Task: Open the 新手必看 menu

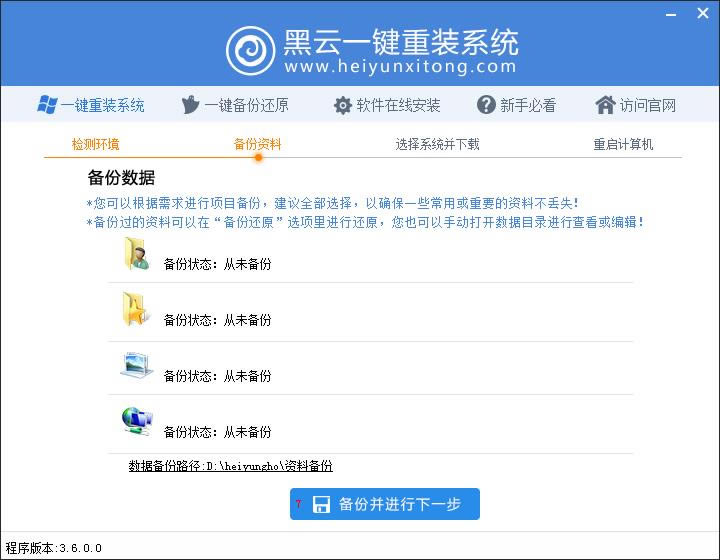Action: click(x=517, y=105)
